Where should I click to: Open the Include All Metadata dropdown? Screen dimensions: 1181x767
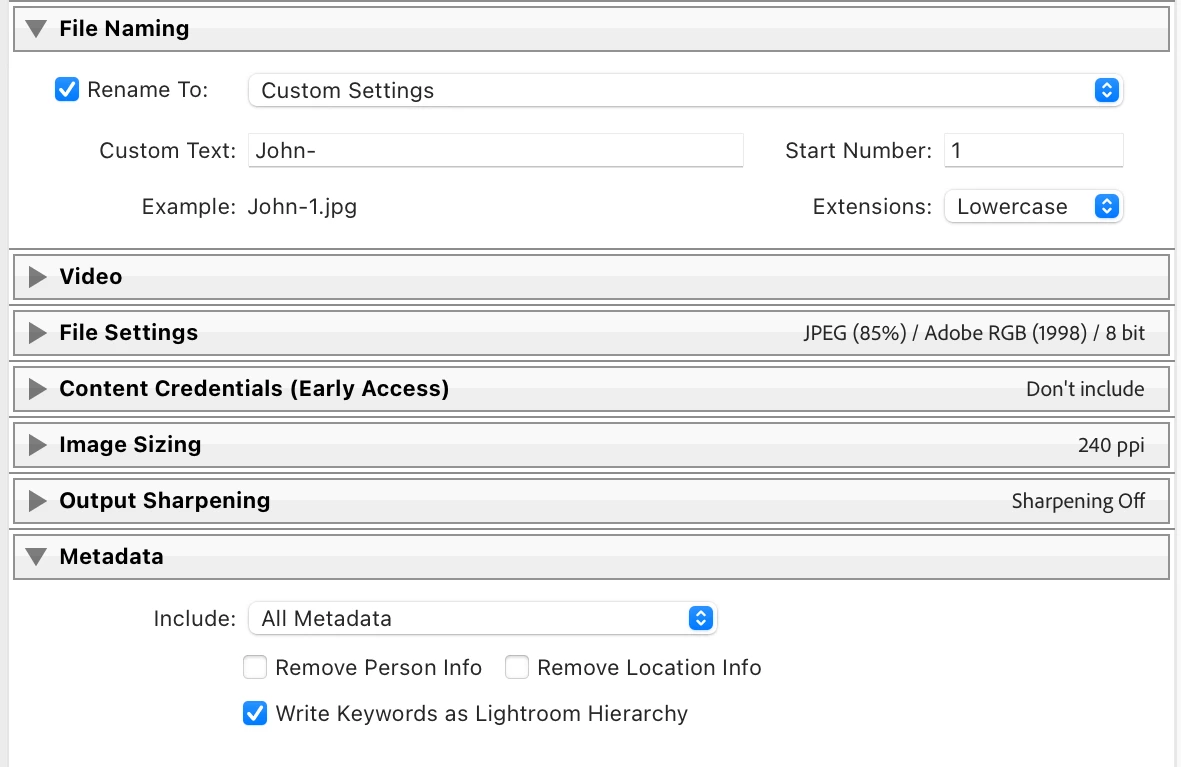(x=482, y=619)
